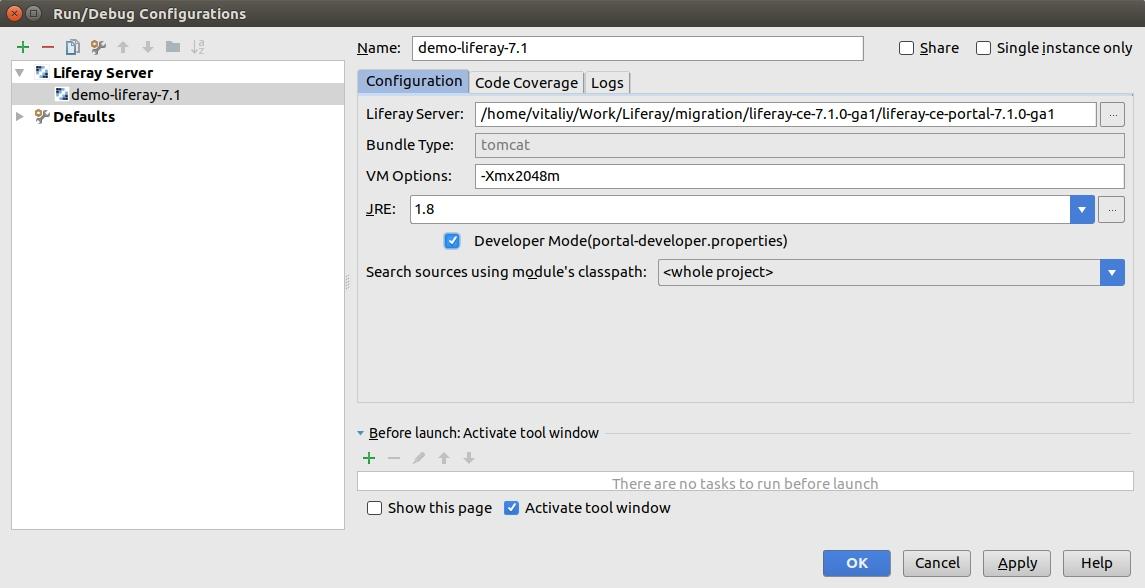Select the Liferay Server tree group
The image size is (1145, 588).
point(178,73)
